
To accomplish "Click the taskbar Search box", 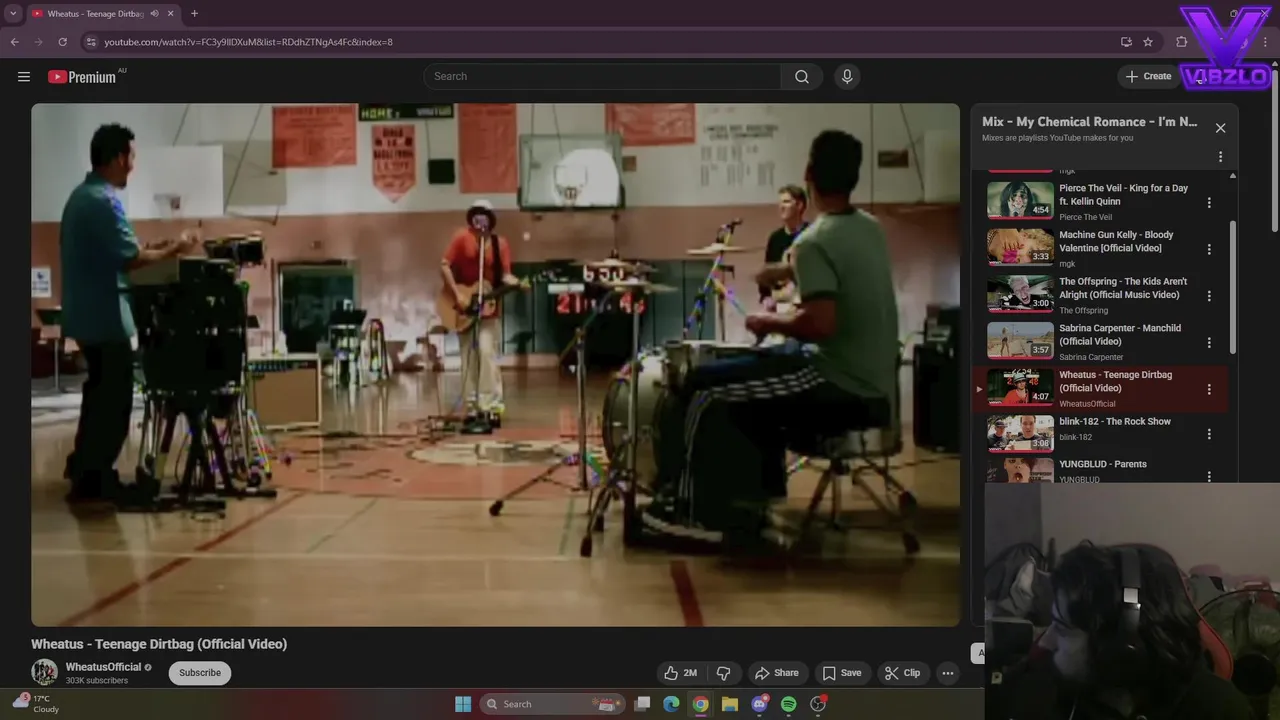I will 553,704.
